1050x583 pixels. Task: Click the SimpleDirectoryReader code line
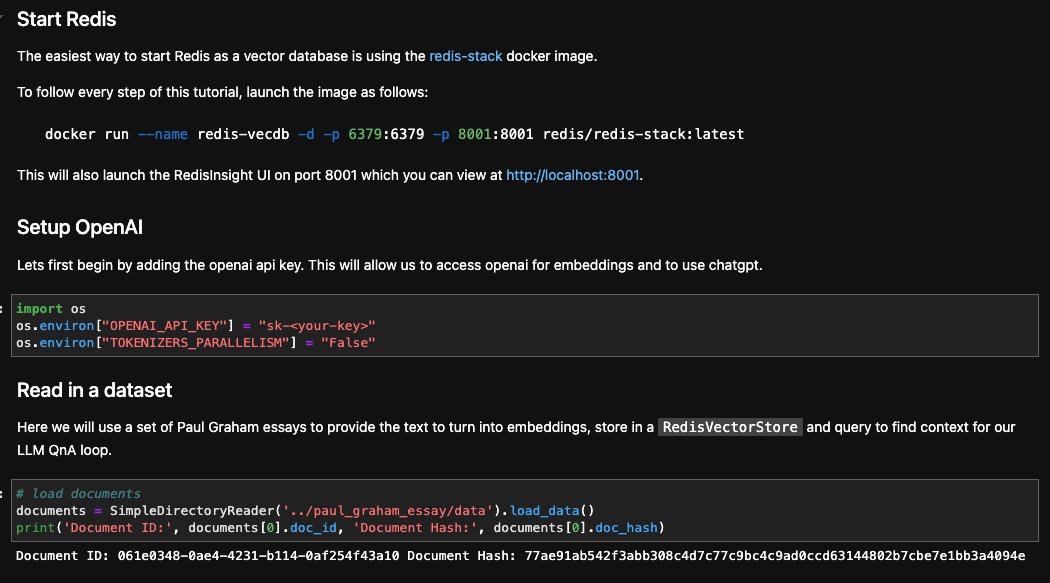pos(305,511)
